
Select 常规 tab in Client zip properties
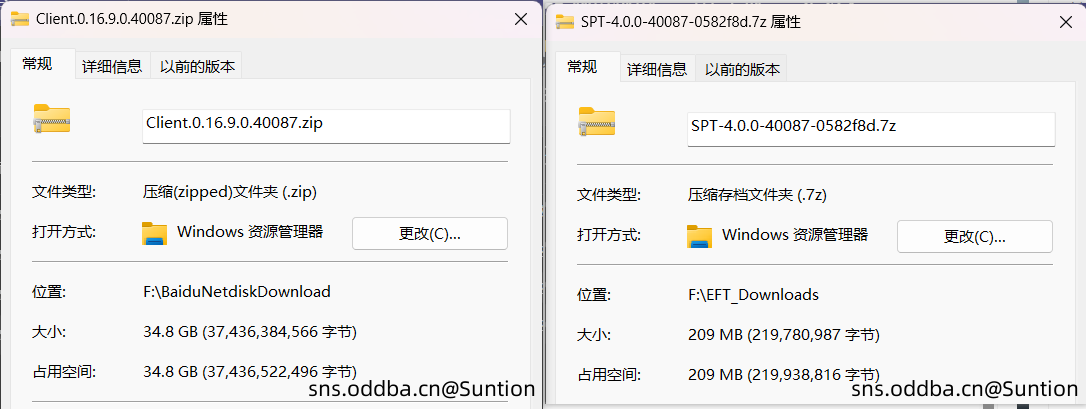[37, 64]
